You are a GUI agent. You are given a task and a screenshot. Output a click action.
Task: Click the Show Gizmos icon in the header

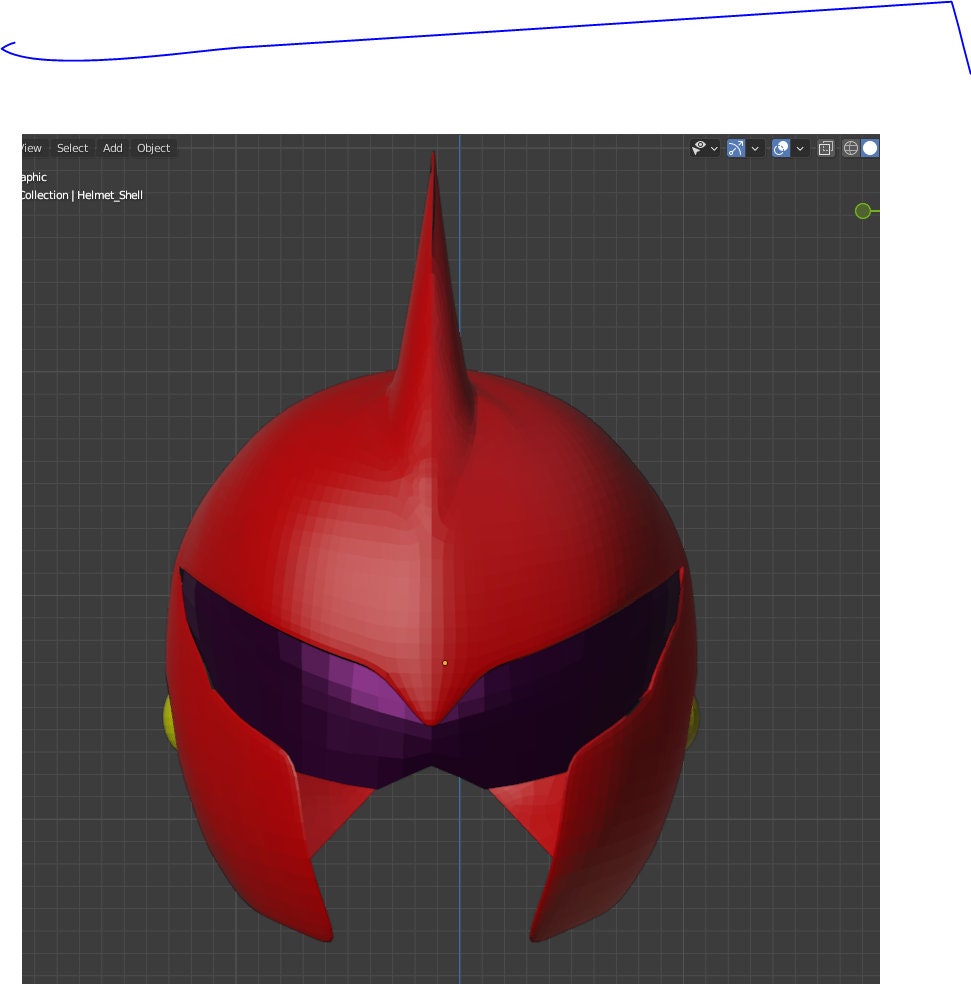(x=699, y=148)
